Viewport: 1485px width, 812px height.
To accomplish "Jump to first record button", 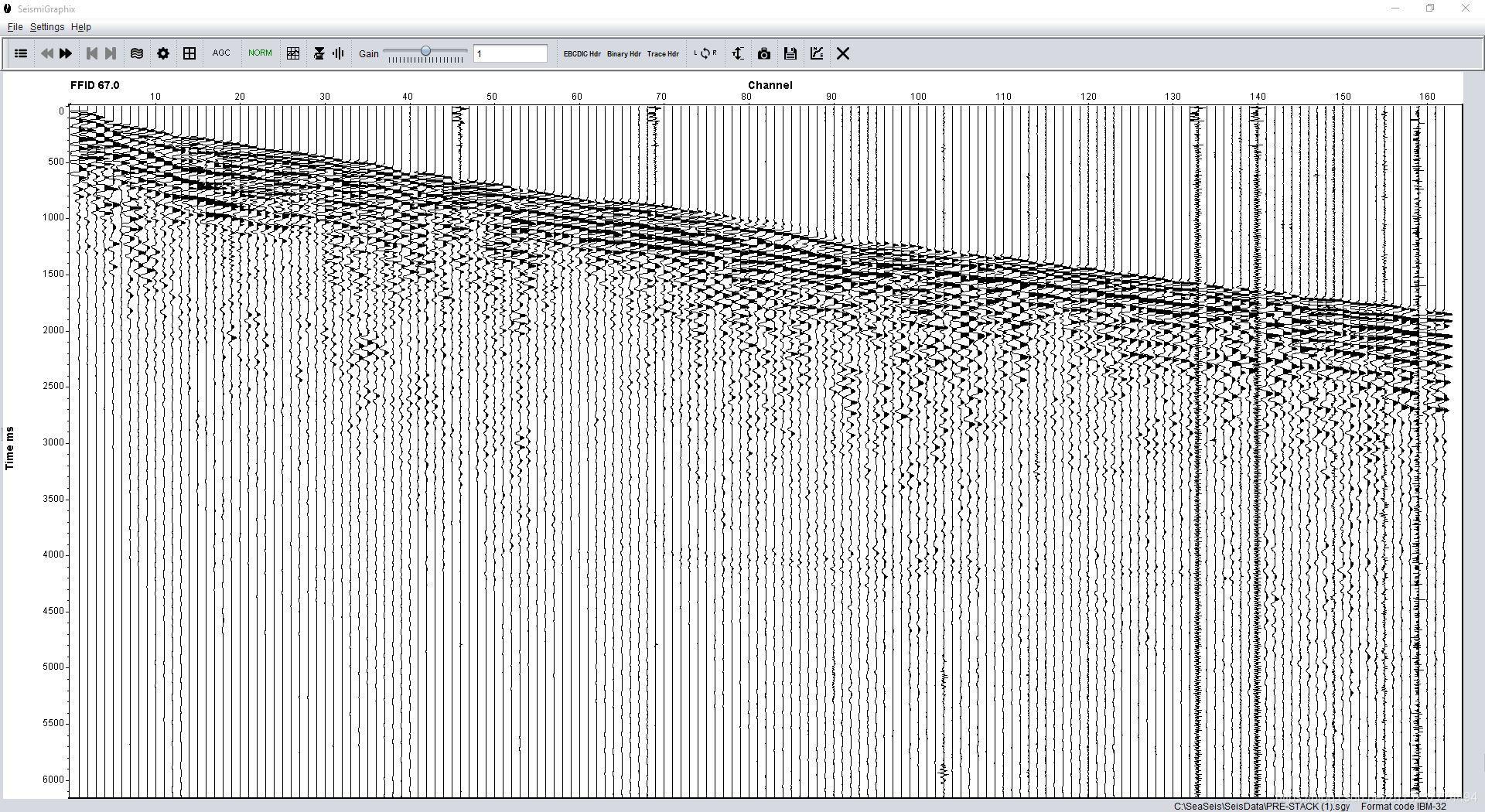I will click(x=91, y=53).
